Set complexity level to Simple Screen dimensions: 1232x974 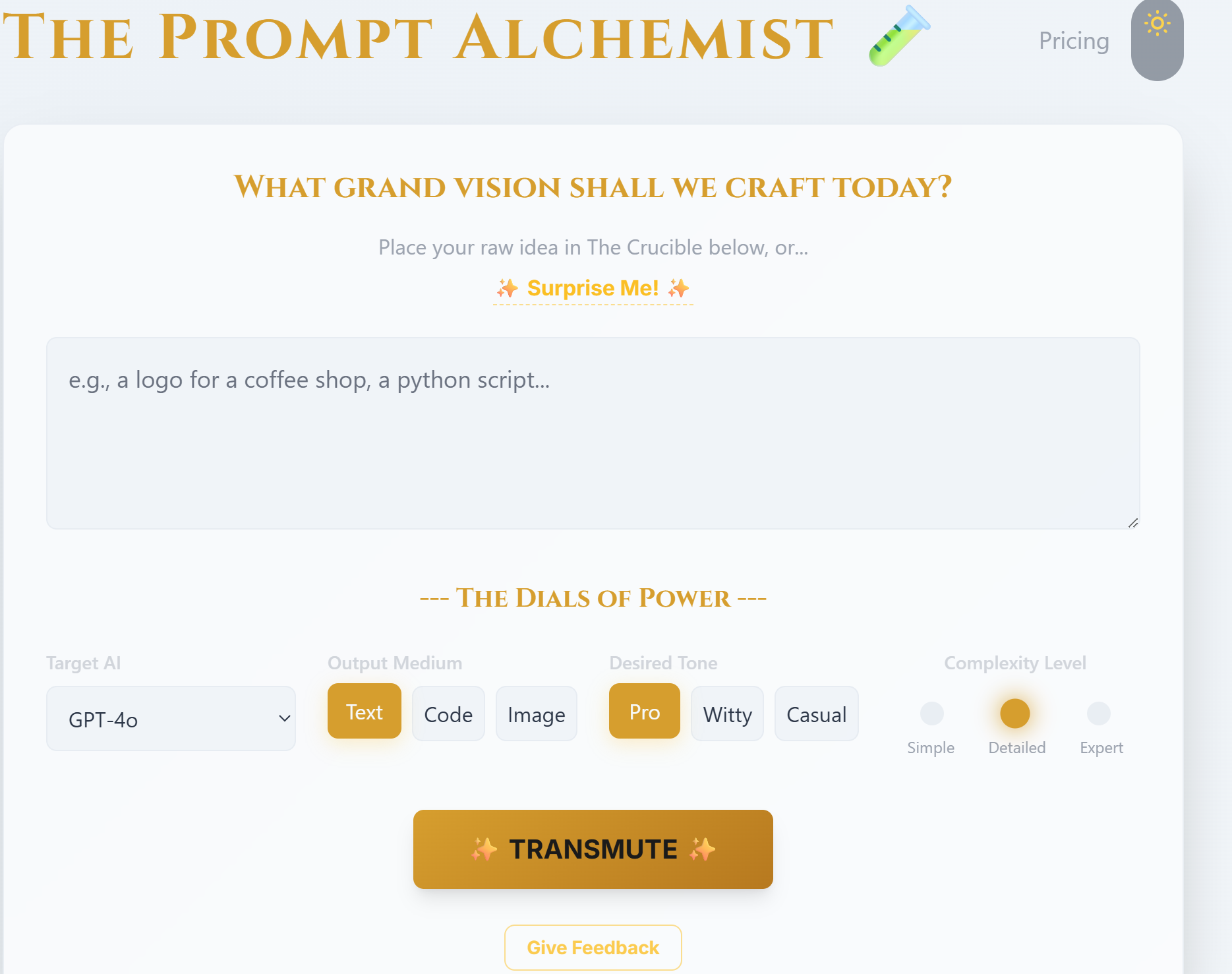coord(931,714)
